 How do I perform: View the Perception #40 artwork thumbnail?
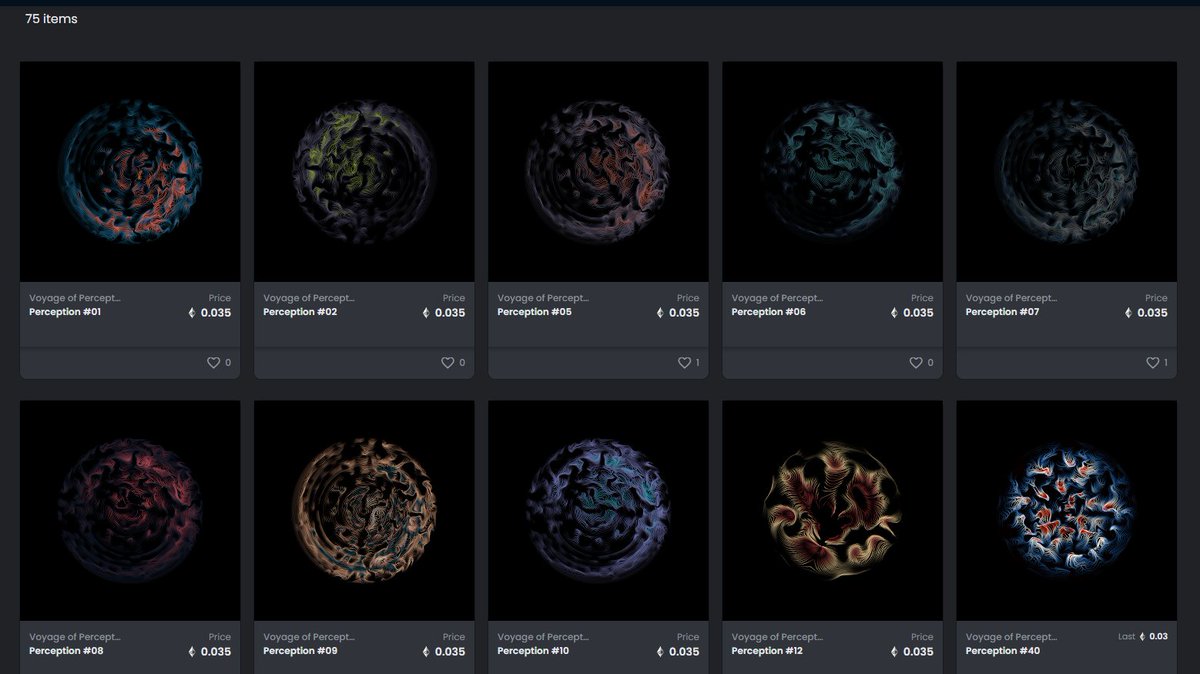click(x=1066, y=511)
